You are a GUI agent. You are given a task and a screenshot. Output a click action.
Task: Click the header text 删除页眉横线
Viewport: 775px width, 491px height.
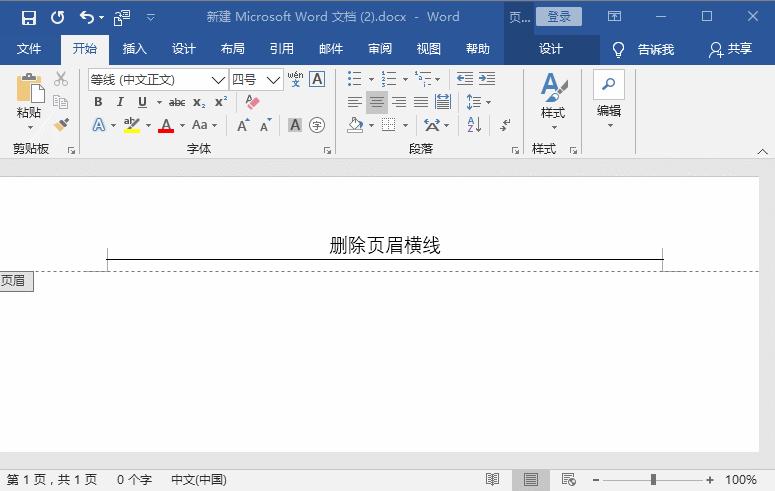(x=385, y=245)
